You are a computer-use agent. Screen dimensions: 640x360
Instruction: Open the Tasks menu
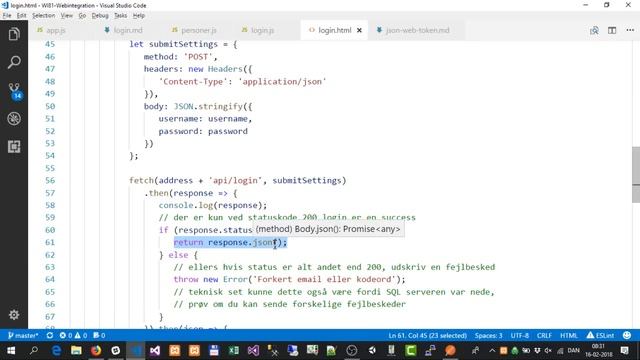point(120,16)
